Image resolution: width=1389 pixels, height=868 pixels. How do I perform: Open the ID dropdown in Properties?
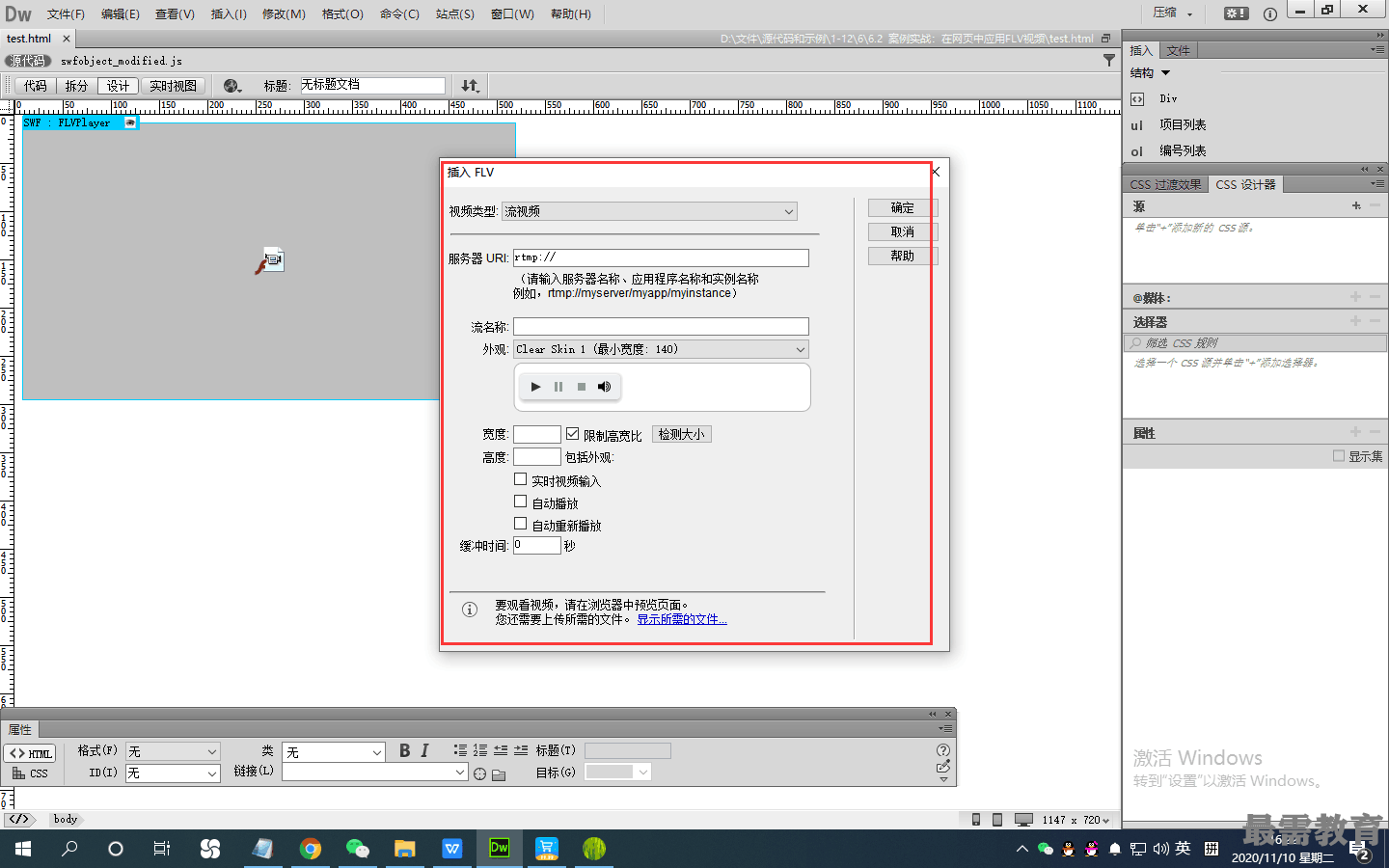tap(173, 773)
